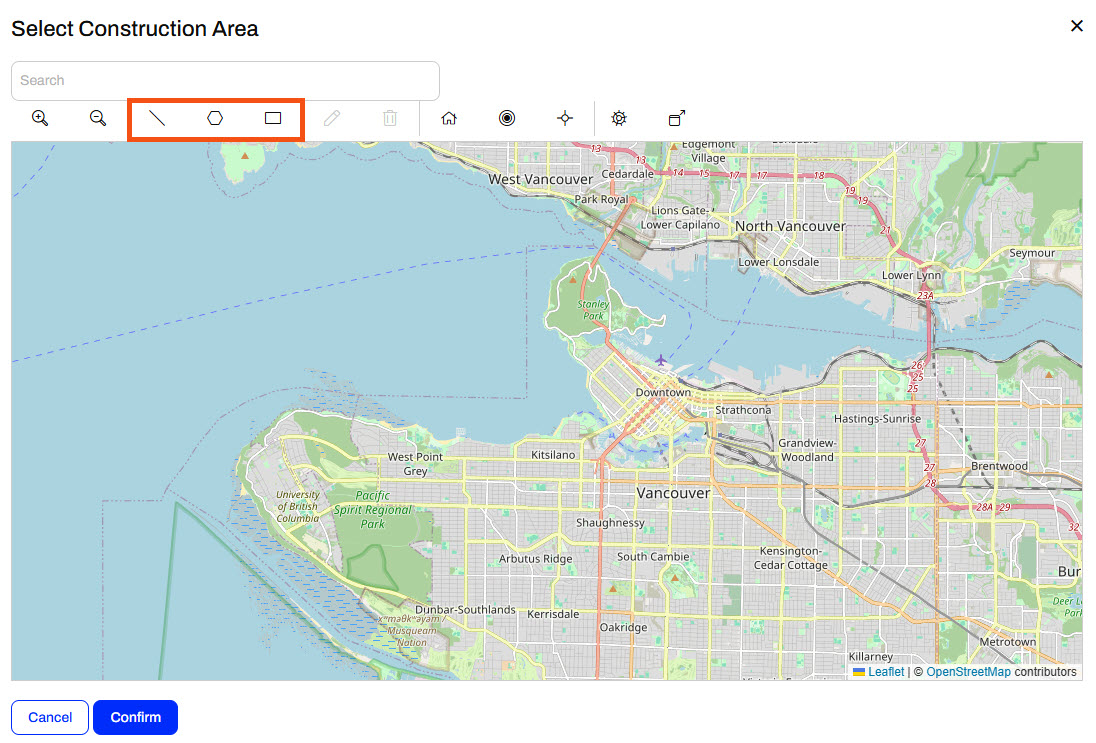Click the crosshair locate icon
1096x743 pixels.
pos(565,118)
